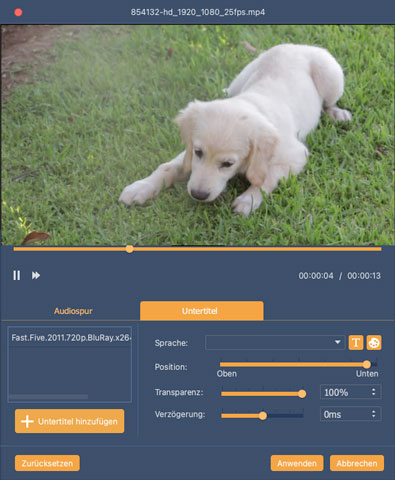
Task: Click the Position slider handle near Unten
Action: click(x=367, y=364)
